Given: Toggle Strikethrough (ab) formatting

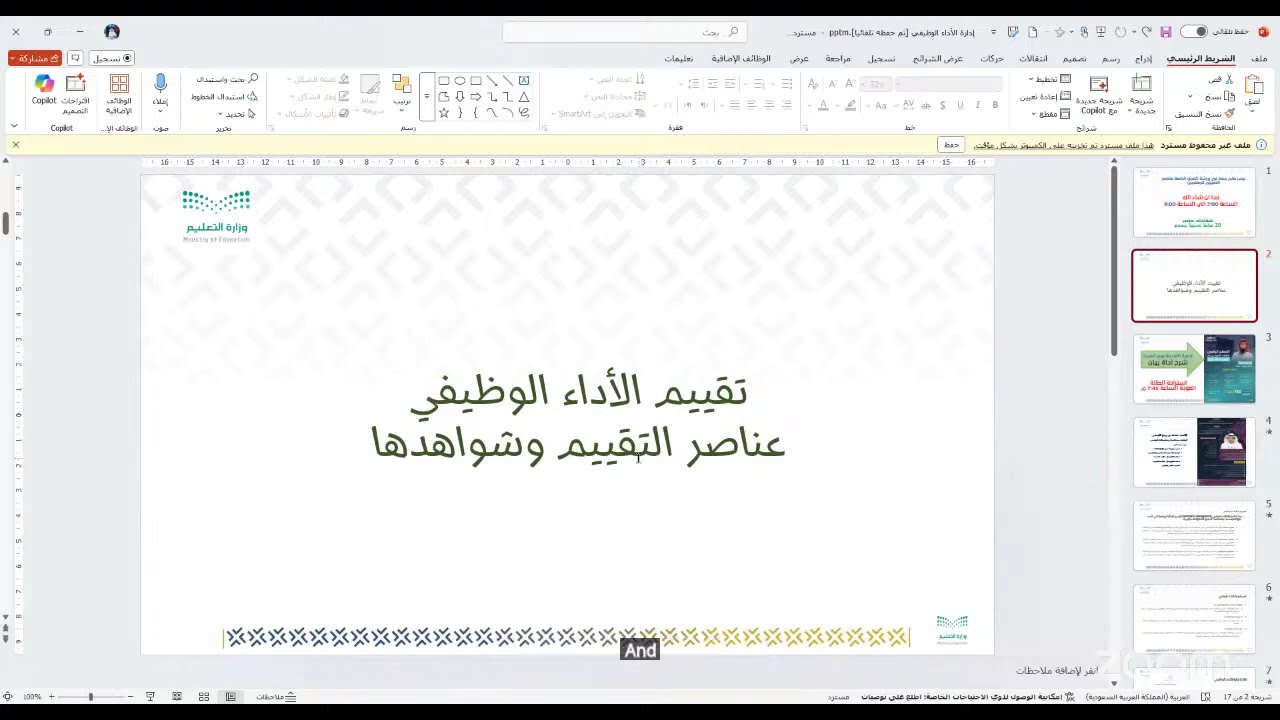Looking at the screenshot, I should (x=925, y=105).
